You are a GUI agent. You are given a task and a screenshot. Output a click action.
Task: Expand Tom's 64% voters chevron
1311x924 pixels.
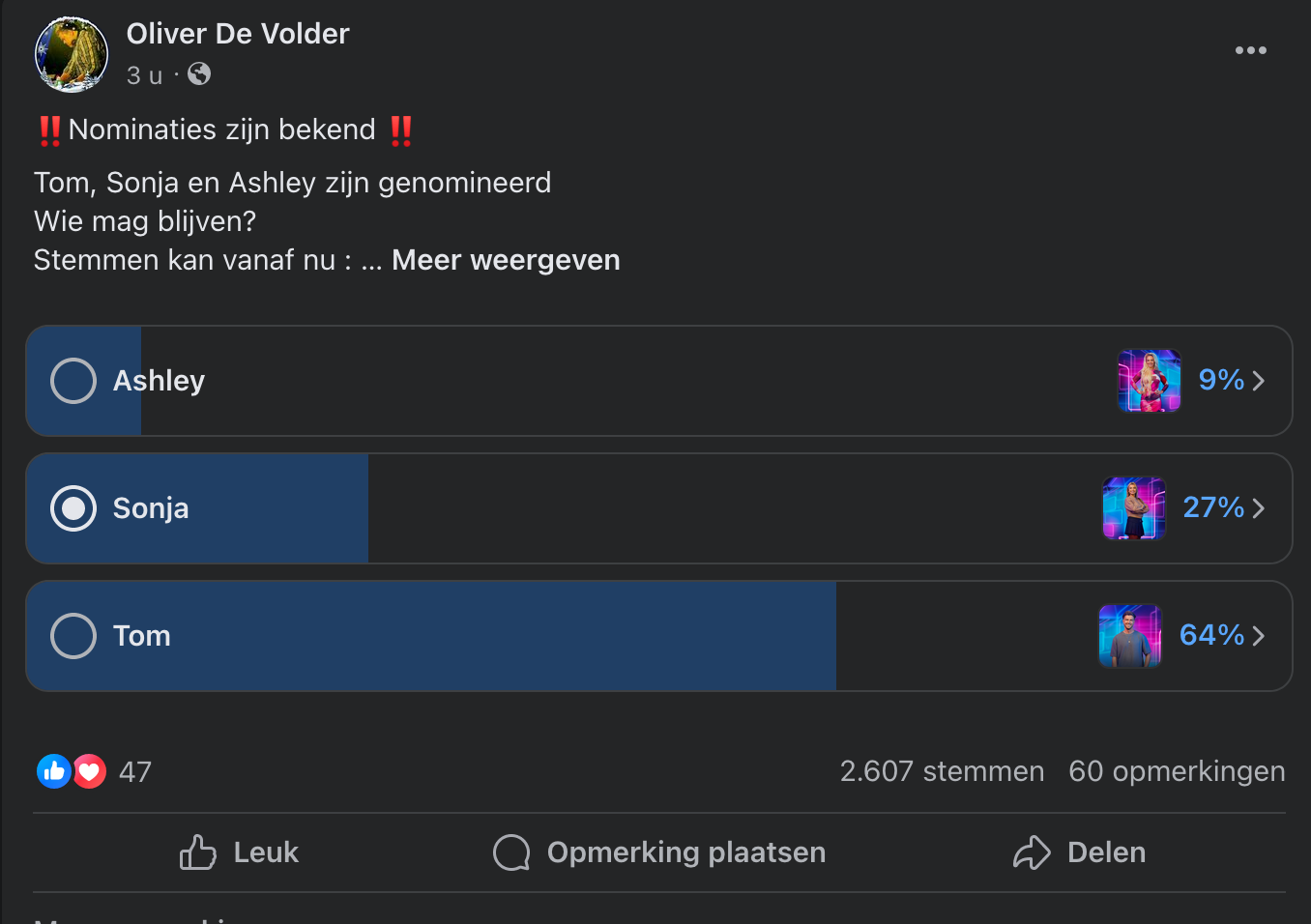tap(1258, 636)
